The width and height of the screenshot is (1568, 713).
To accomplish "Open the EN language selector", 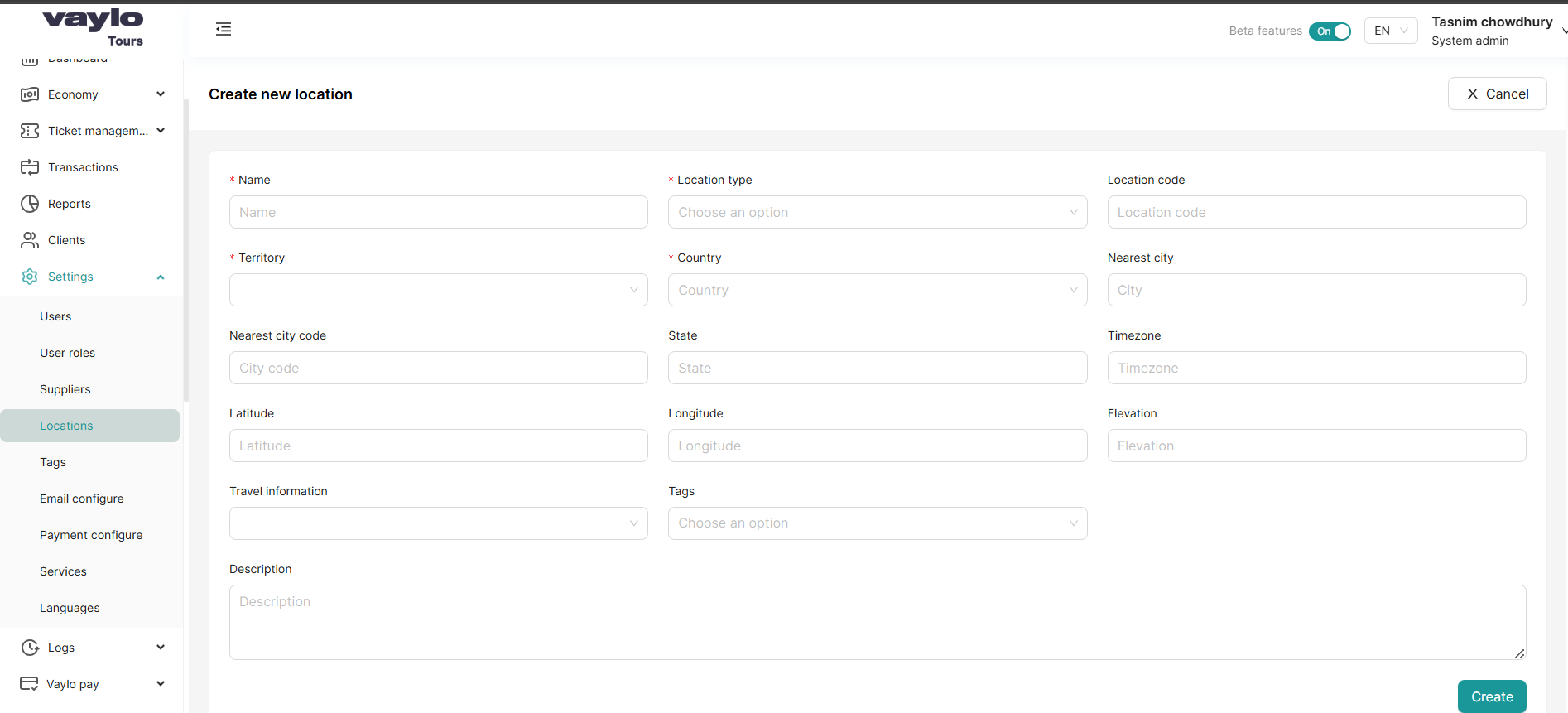I will pyautogui.click(x=1390, y=31).
